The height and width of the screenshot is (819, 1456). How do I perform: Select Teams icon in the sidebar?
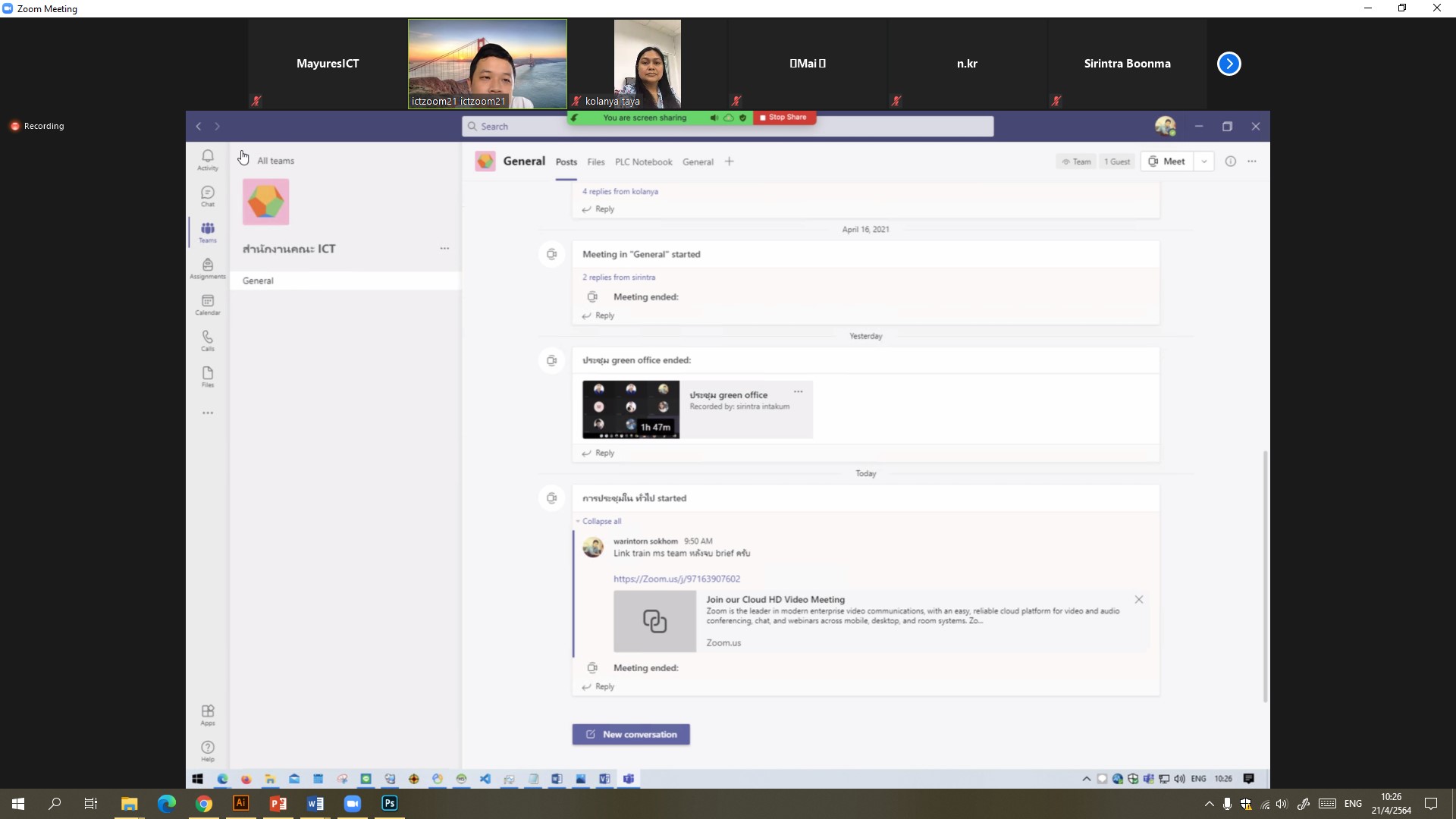[208, 232]
